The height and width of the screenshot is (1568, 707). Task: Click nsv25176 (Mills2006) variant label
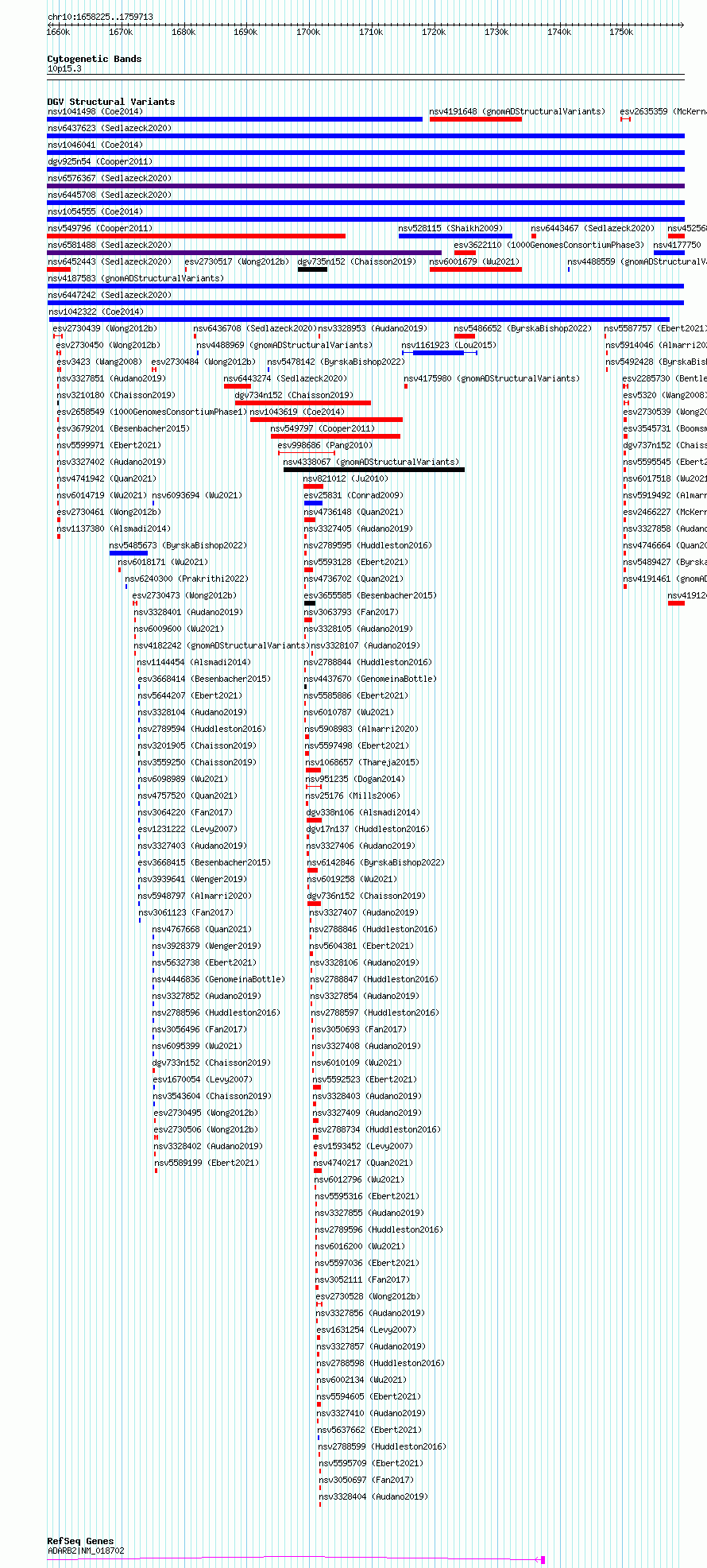(353, 796)
